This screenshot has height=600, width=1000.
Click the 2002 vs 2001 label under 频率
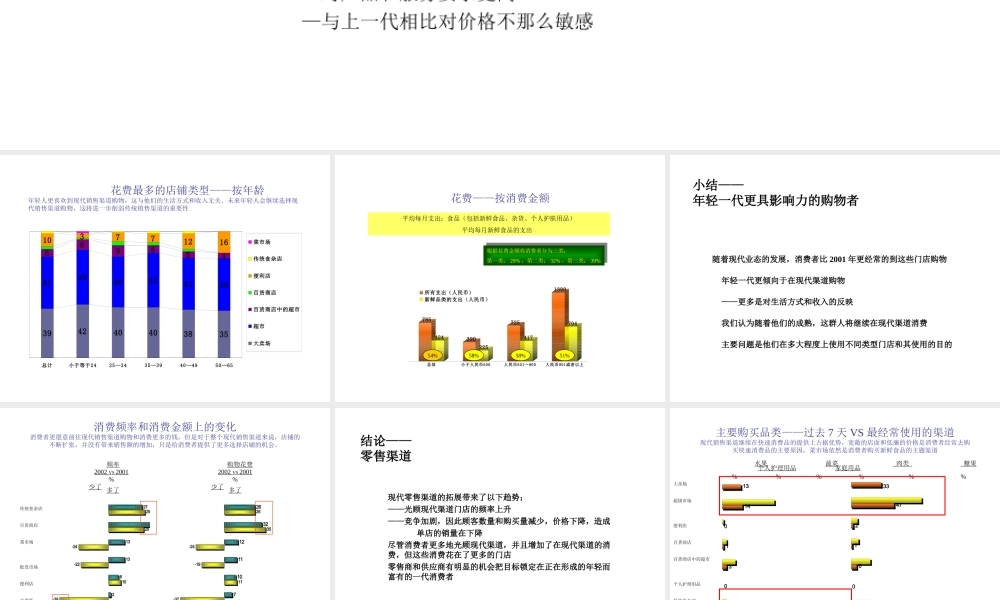pyautogui.click(x=111, y=472)
